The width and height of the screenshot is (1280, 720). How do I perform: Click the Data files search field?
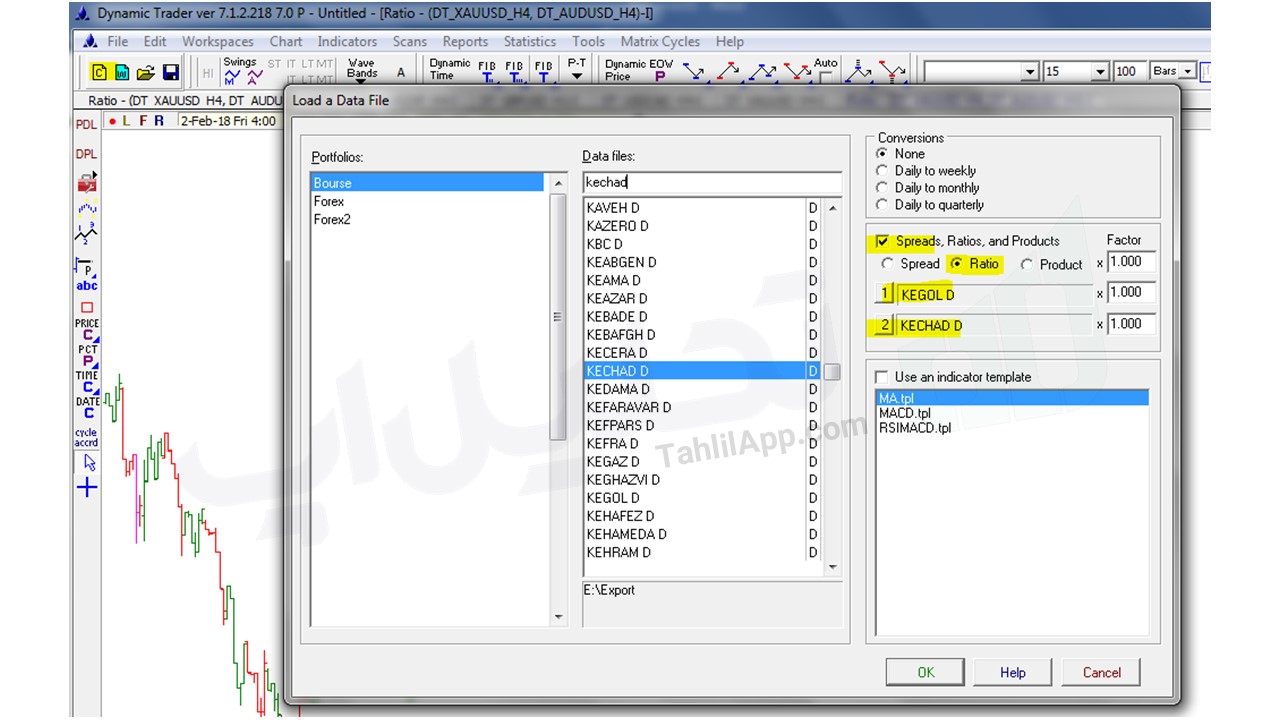pyautogui.click(x=712, y=182)
